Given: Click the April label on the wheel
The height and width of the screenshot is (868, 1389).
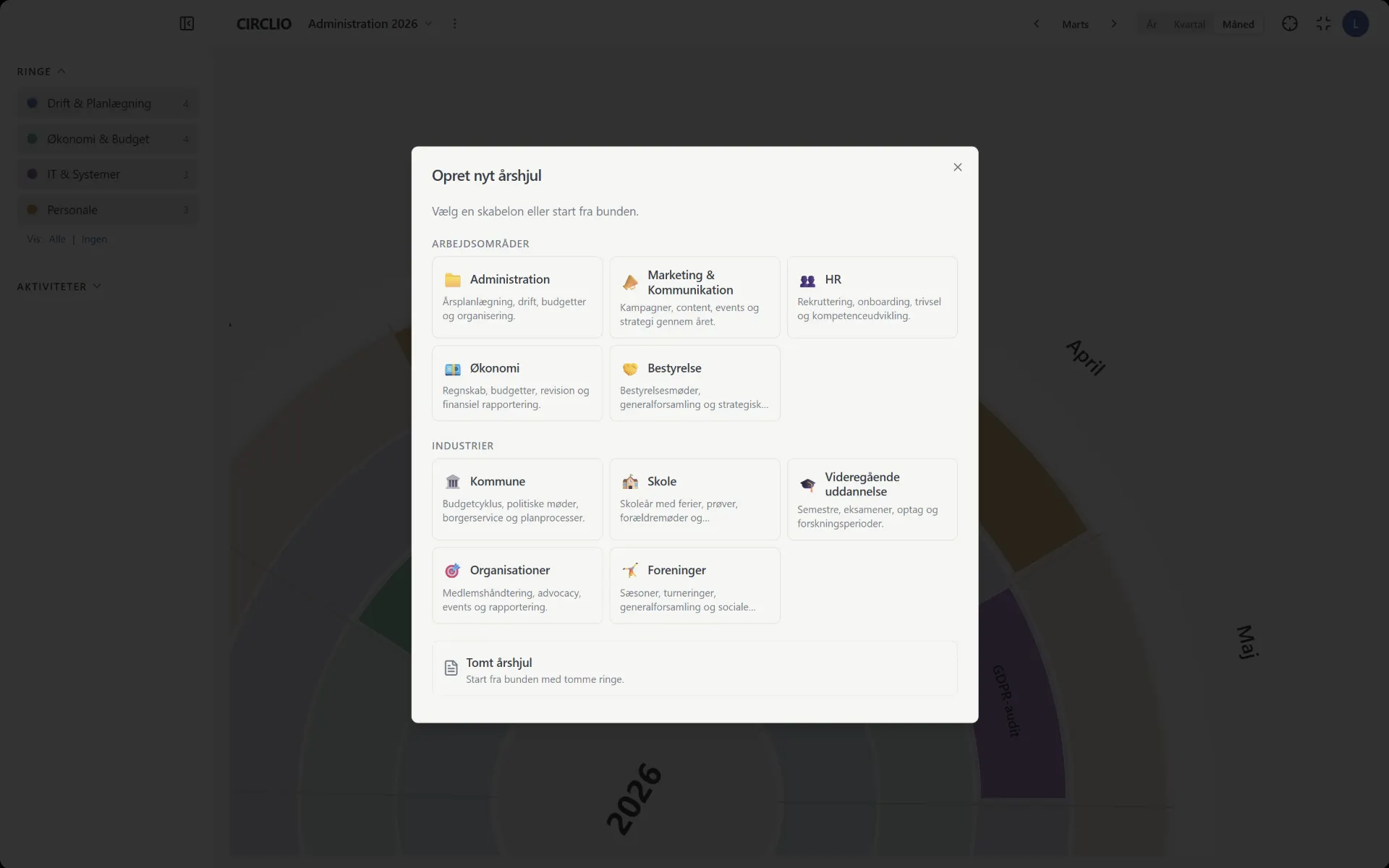Looking at the screenshot, I should click(x=1086, y=357).
